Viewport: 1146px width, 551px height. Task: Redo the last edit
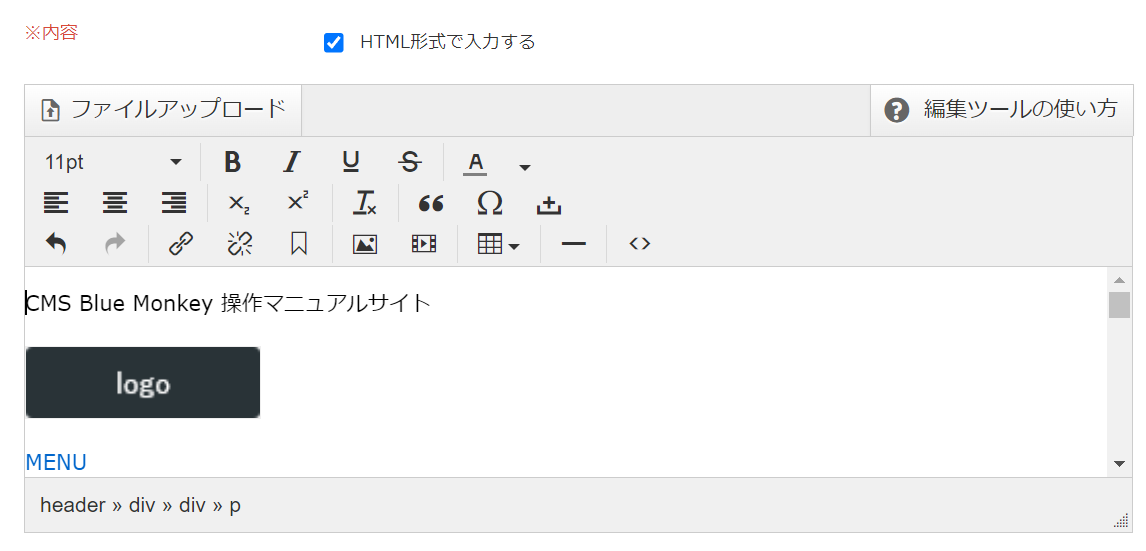115,243
